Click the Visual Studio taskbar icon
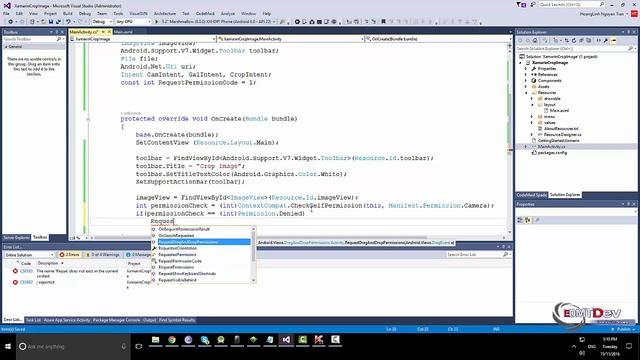Image resolution: width=640 pixels, height=360 pixels. coord(286,340)
